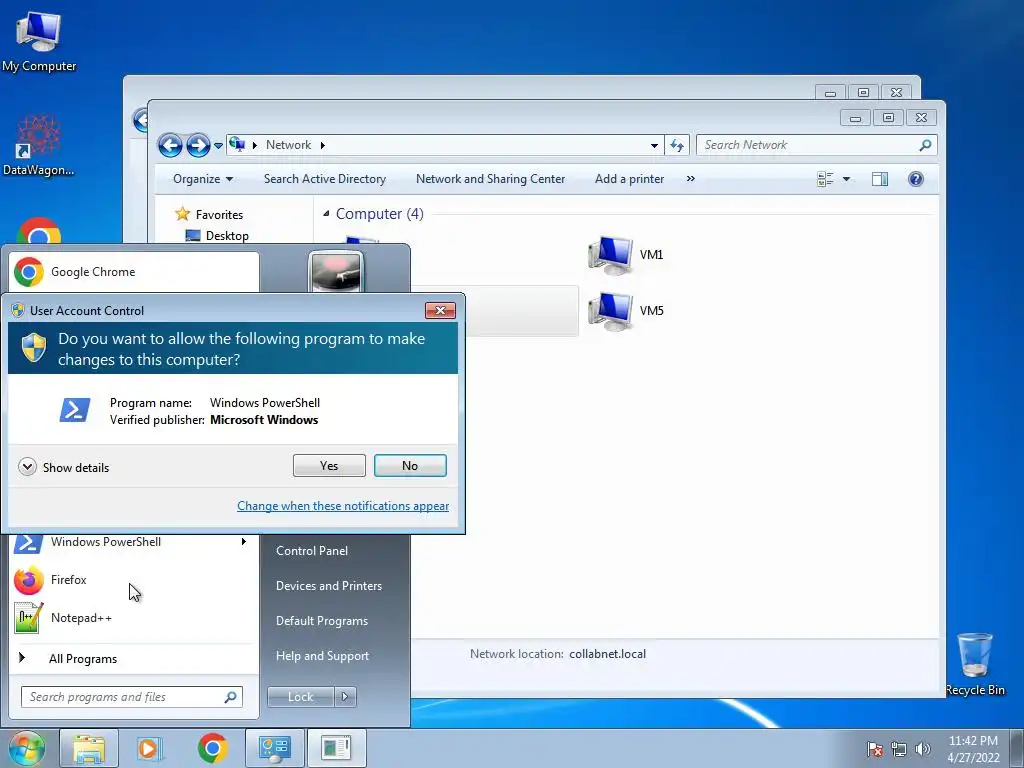The image size is (1024, 768).
Task: Open Devices and Printers
Action: [x=328, y=586]
